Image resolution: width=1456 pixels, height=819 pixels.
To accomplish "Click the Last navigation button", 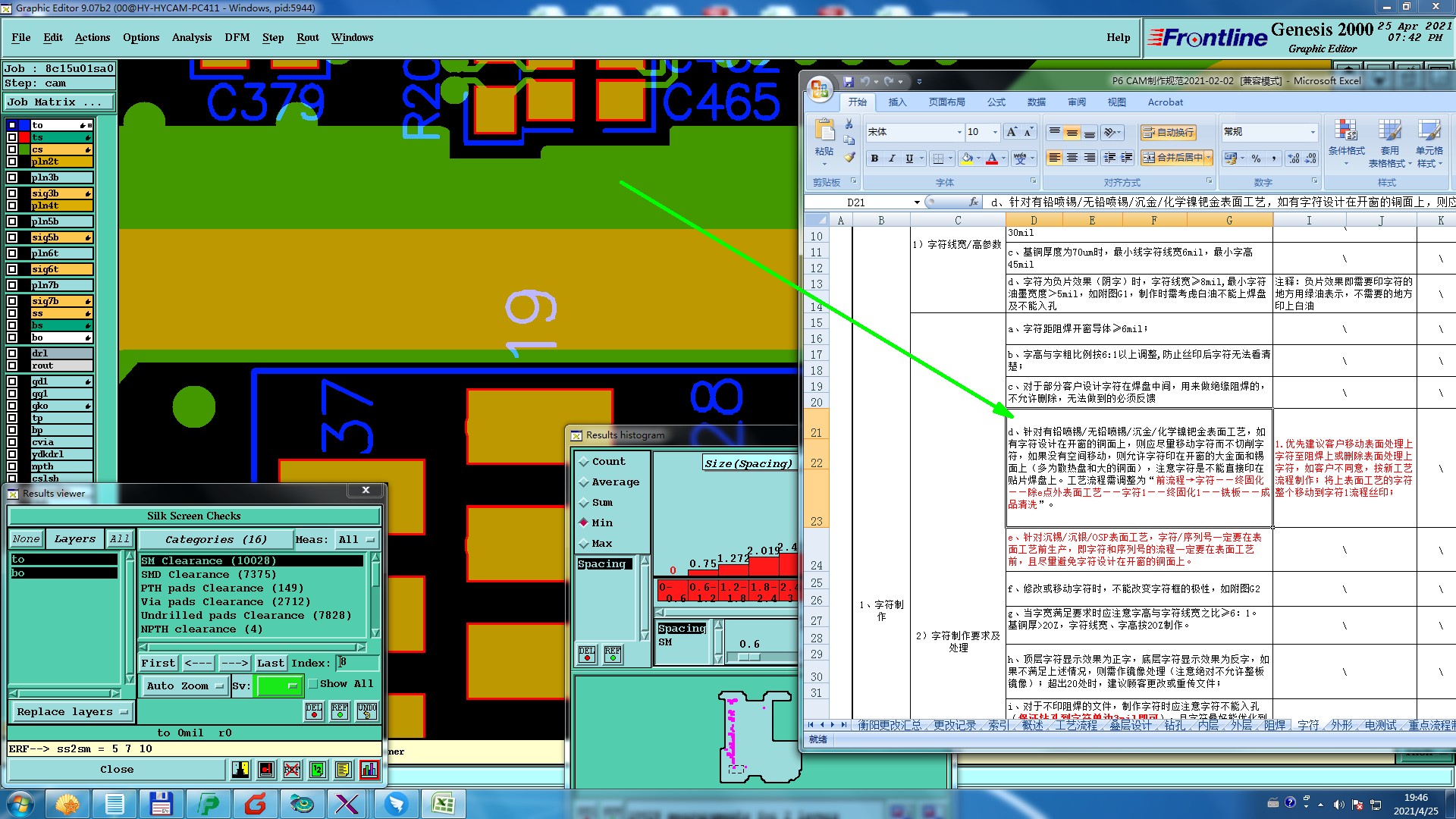I will [270, 664].
